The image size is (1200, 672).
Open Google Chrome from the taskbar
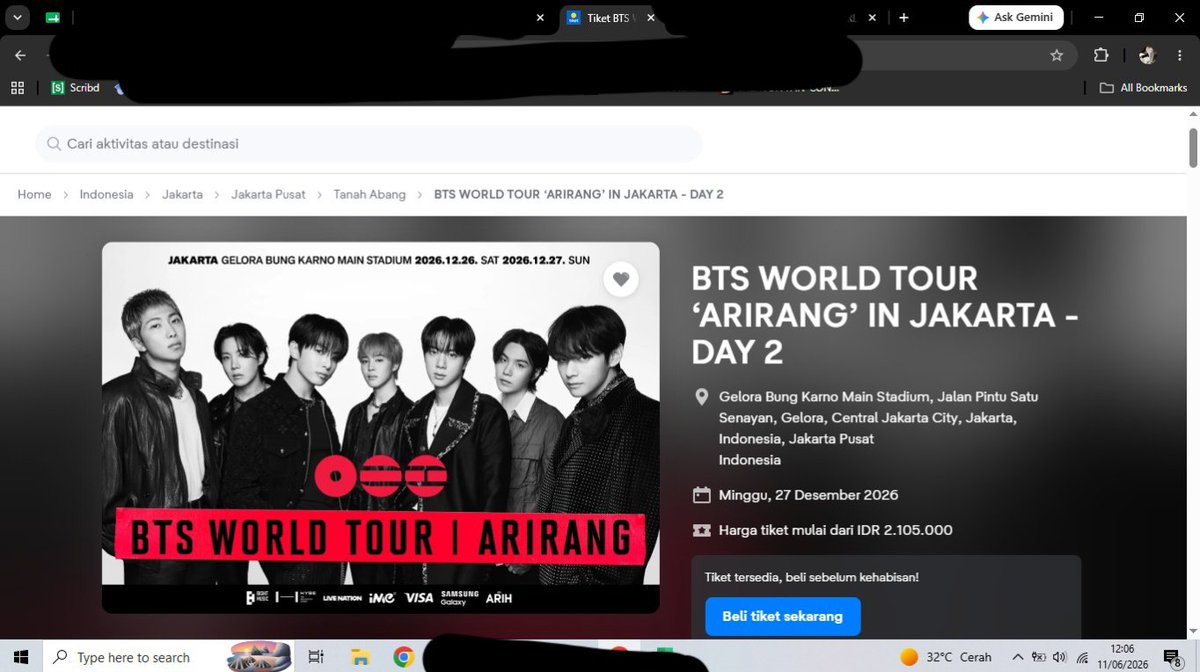(404, 657)
